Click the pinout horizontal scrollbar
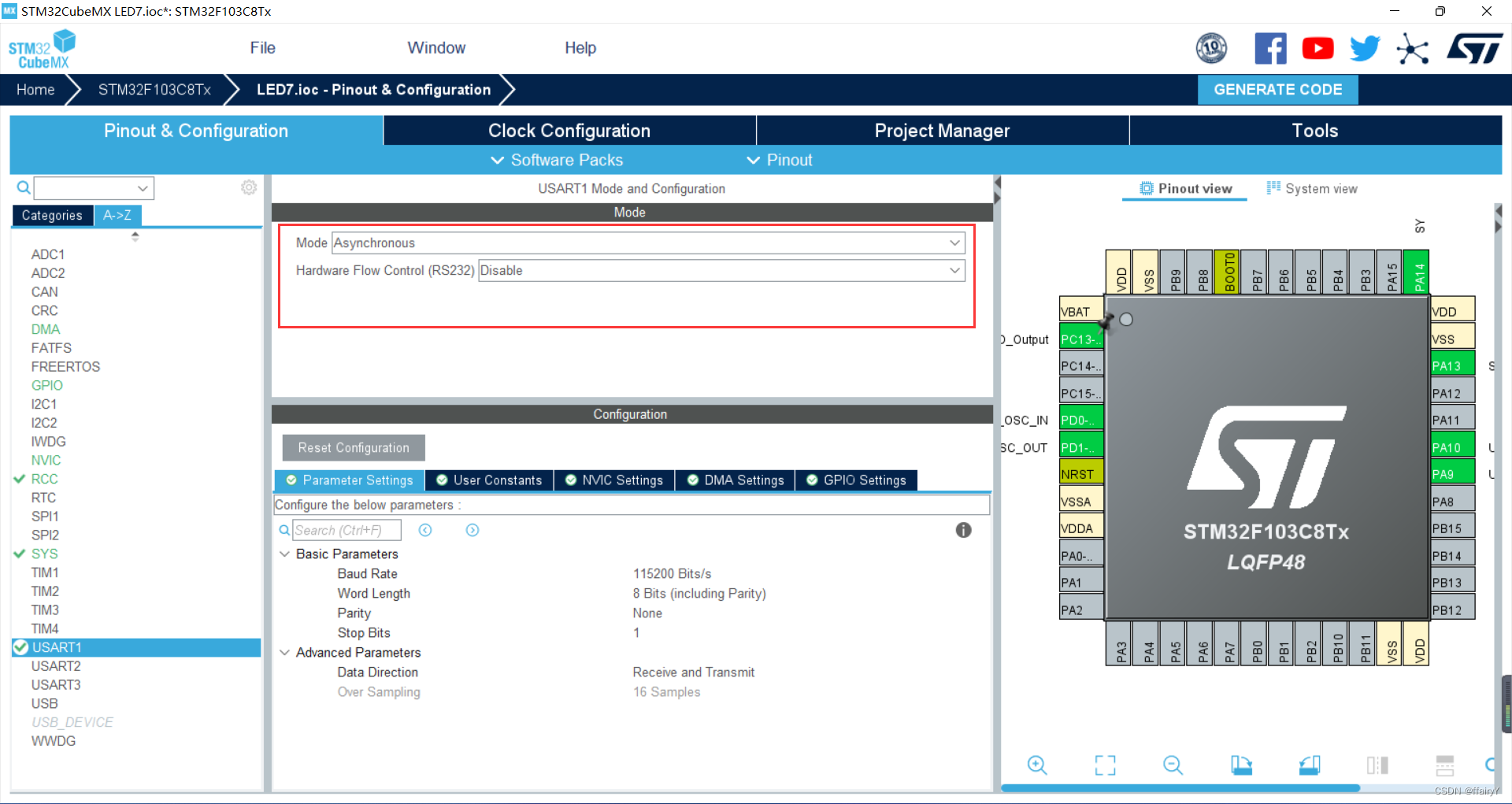The image size is (1512, 804). (1180, 787)
